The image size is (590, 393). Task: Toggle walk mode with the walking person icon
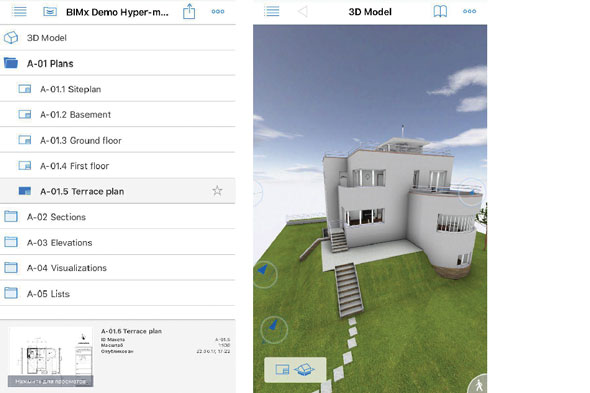pos(479,385)
